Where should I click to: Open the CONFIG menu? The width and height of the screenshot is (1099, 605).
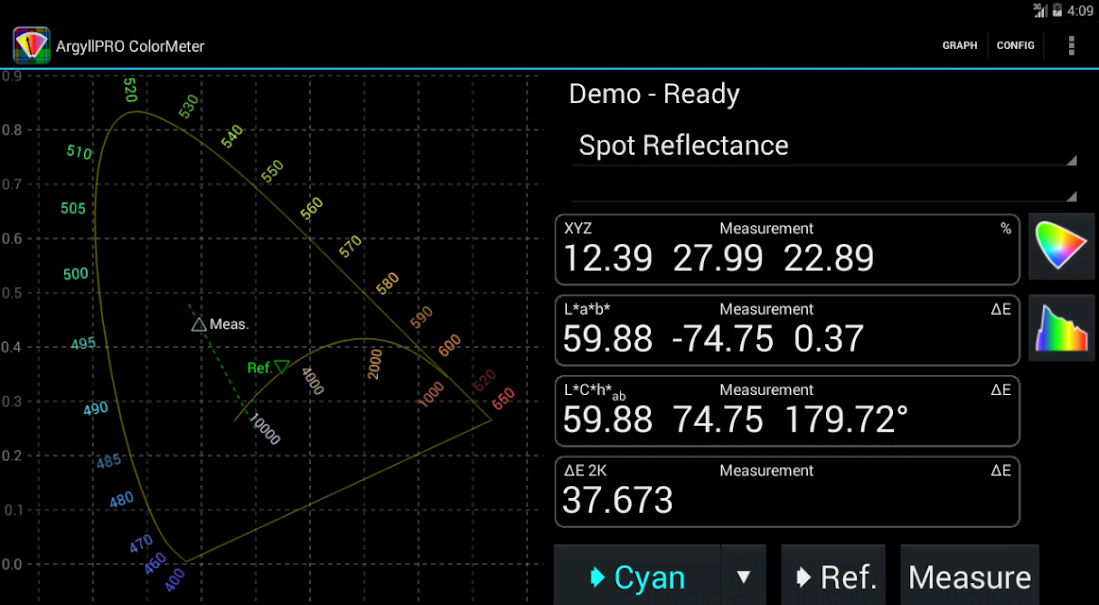pos(1016,46)
